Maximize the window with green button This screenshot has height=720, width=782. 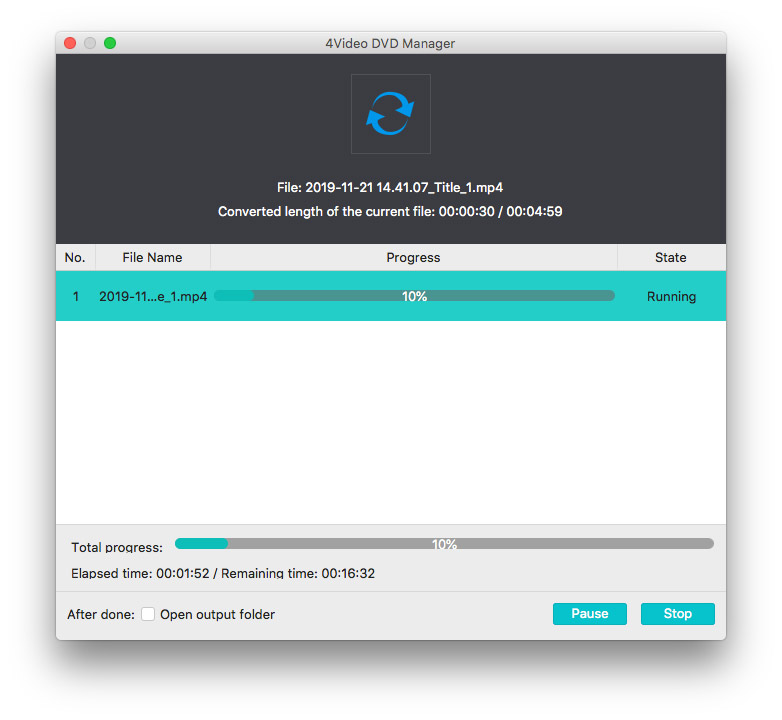pos(110,43)
